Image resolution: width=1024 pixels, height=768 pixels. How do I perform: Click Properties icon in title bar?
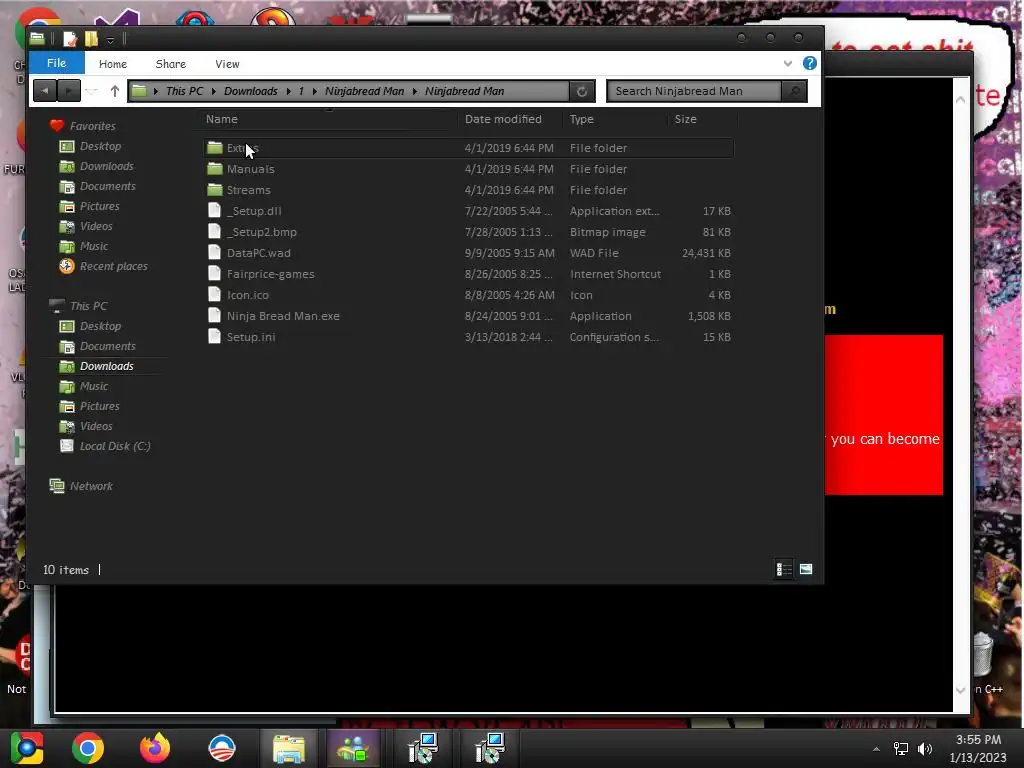[70, 39]
